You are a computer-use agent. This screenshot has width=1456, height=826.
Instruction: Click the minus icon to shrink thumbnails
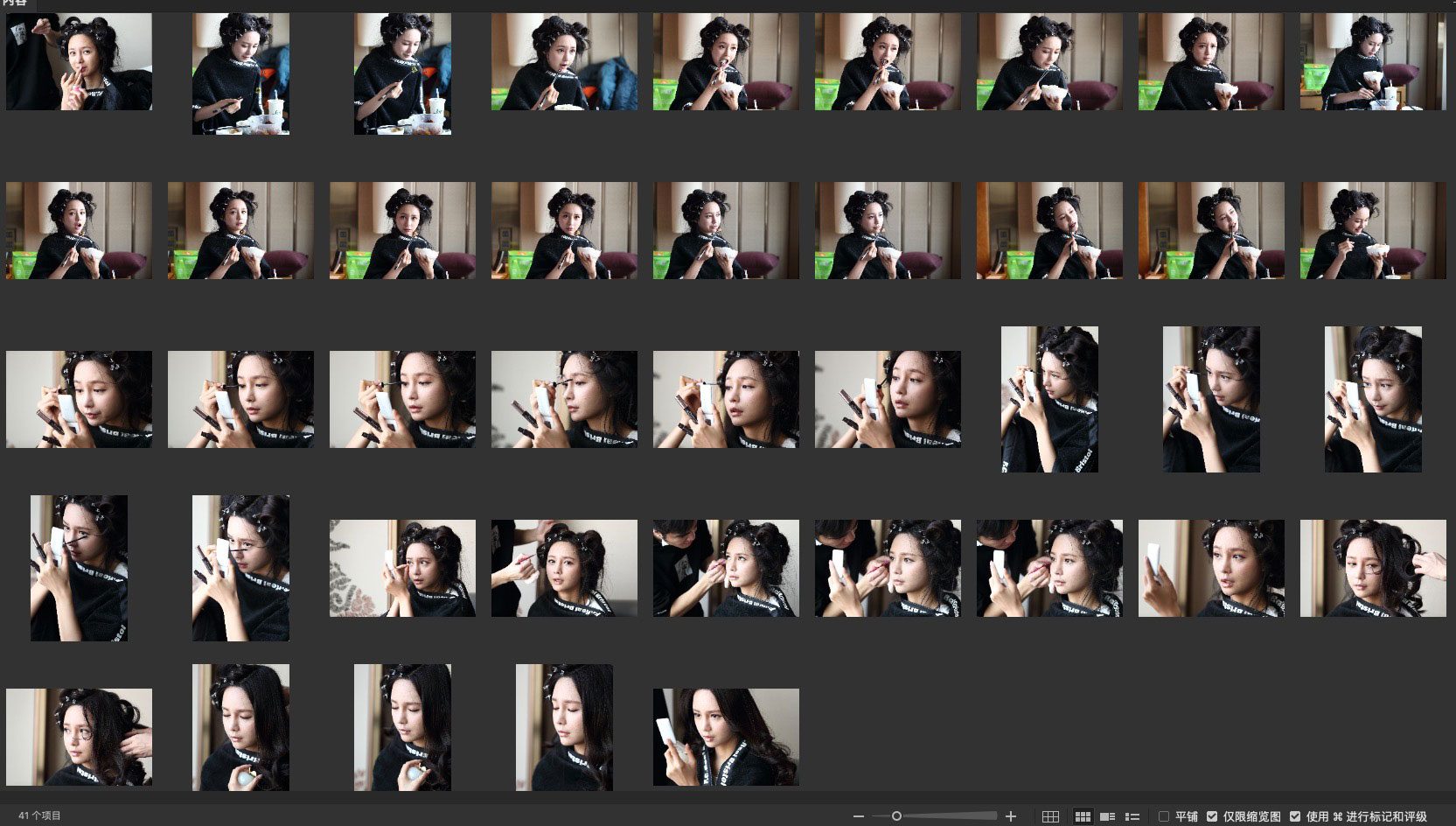point(859,816)
